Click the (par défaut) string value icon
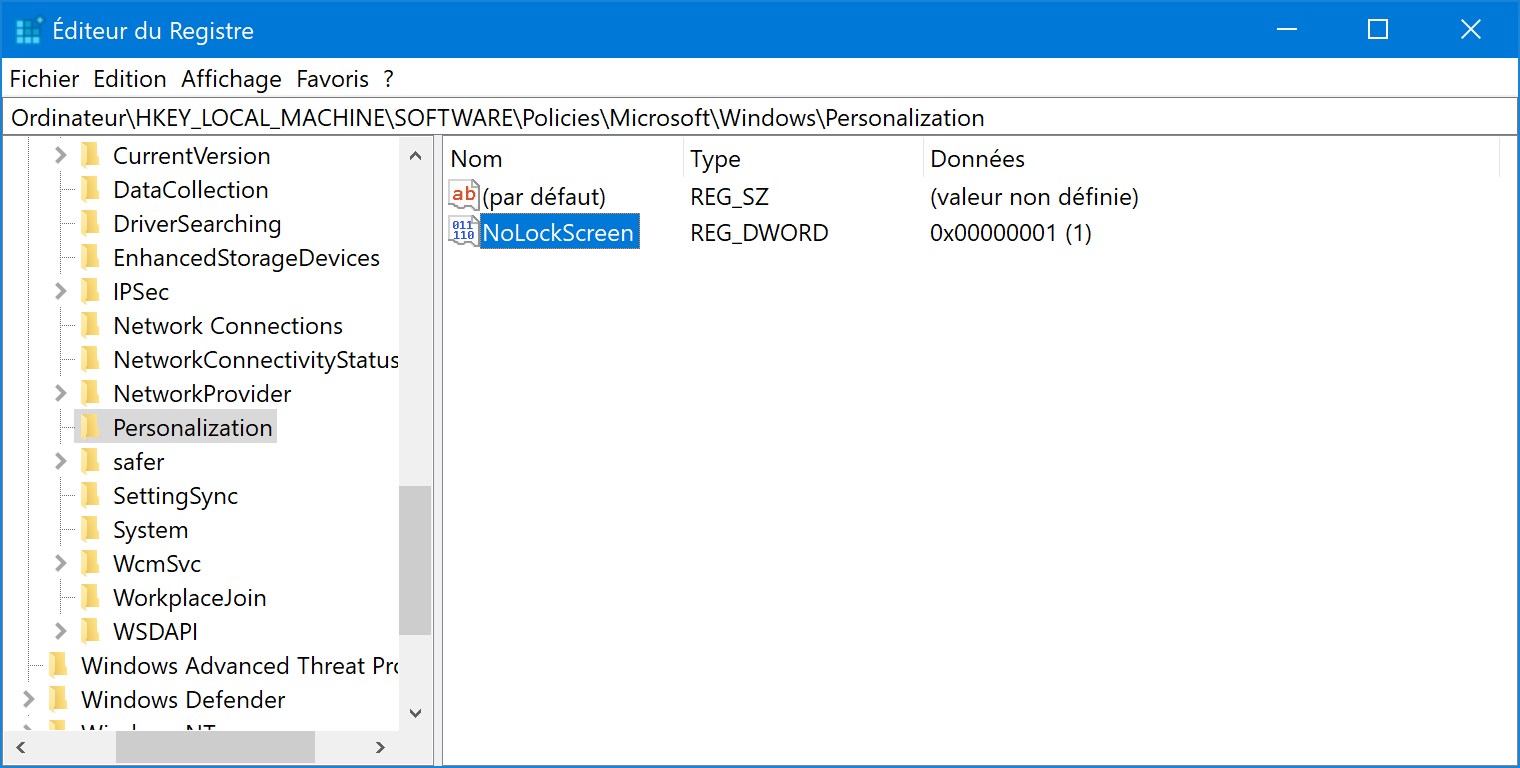 pyautogui.click(x=464, y=195)
